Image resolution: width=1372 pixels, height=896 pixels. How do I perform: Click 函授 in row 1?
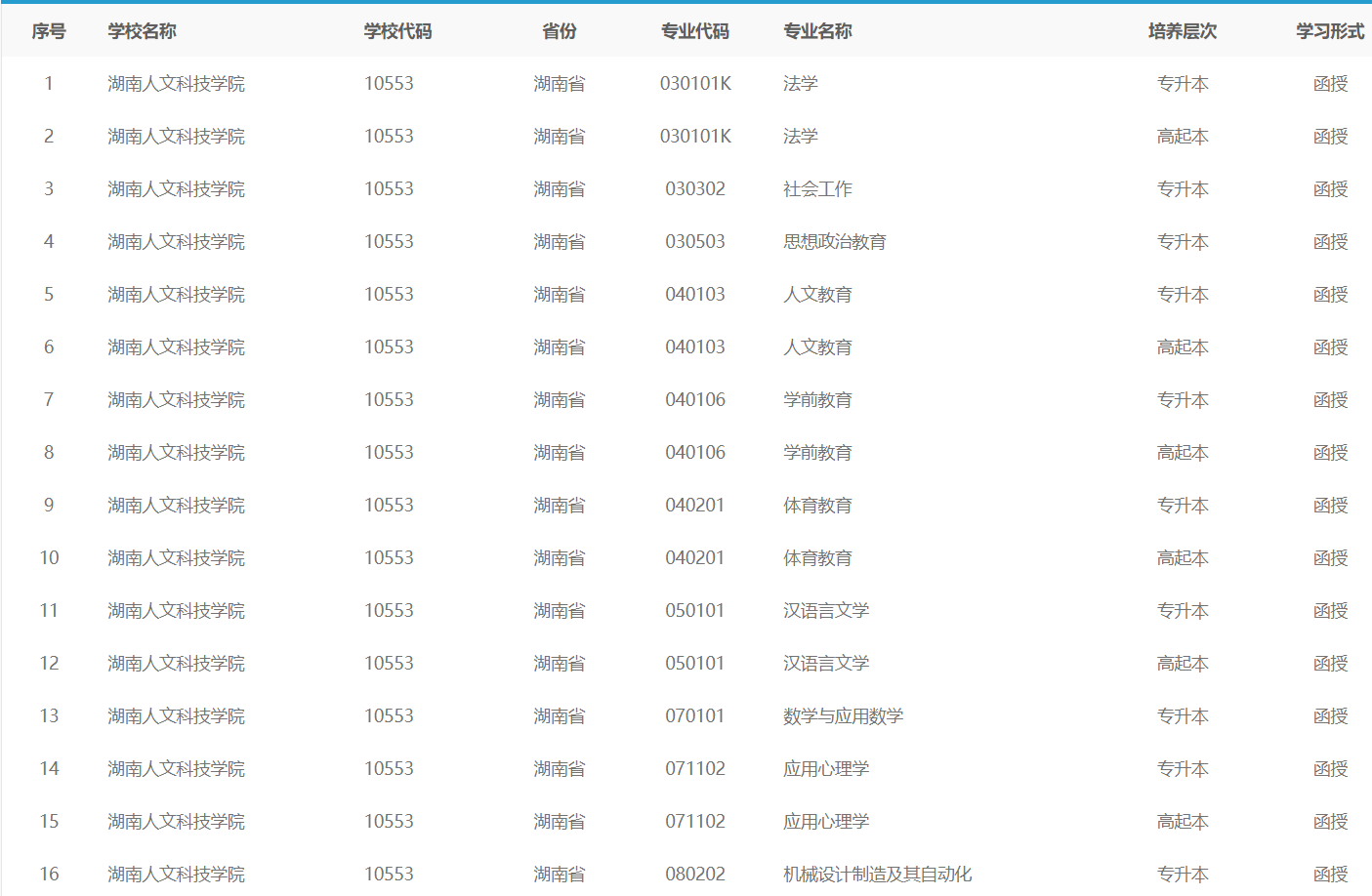click(1330, 84)
